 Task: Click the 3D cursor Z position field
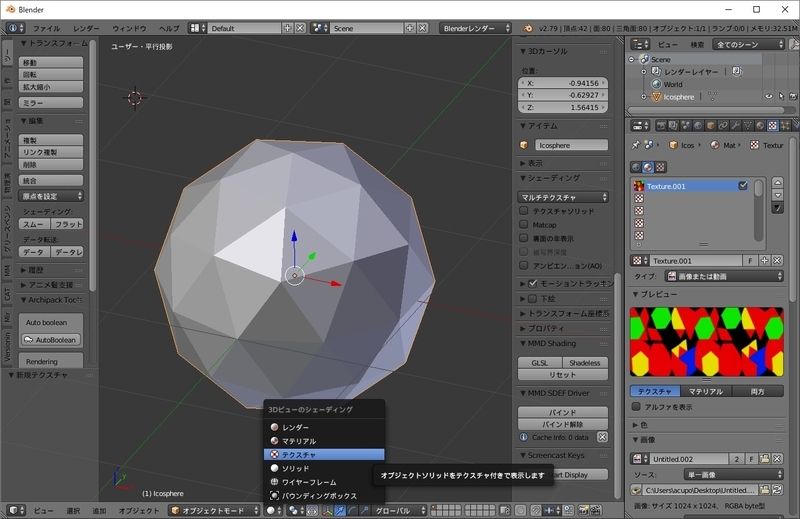(x=563, y=107)
